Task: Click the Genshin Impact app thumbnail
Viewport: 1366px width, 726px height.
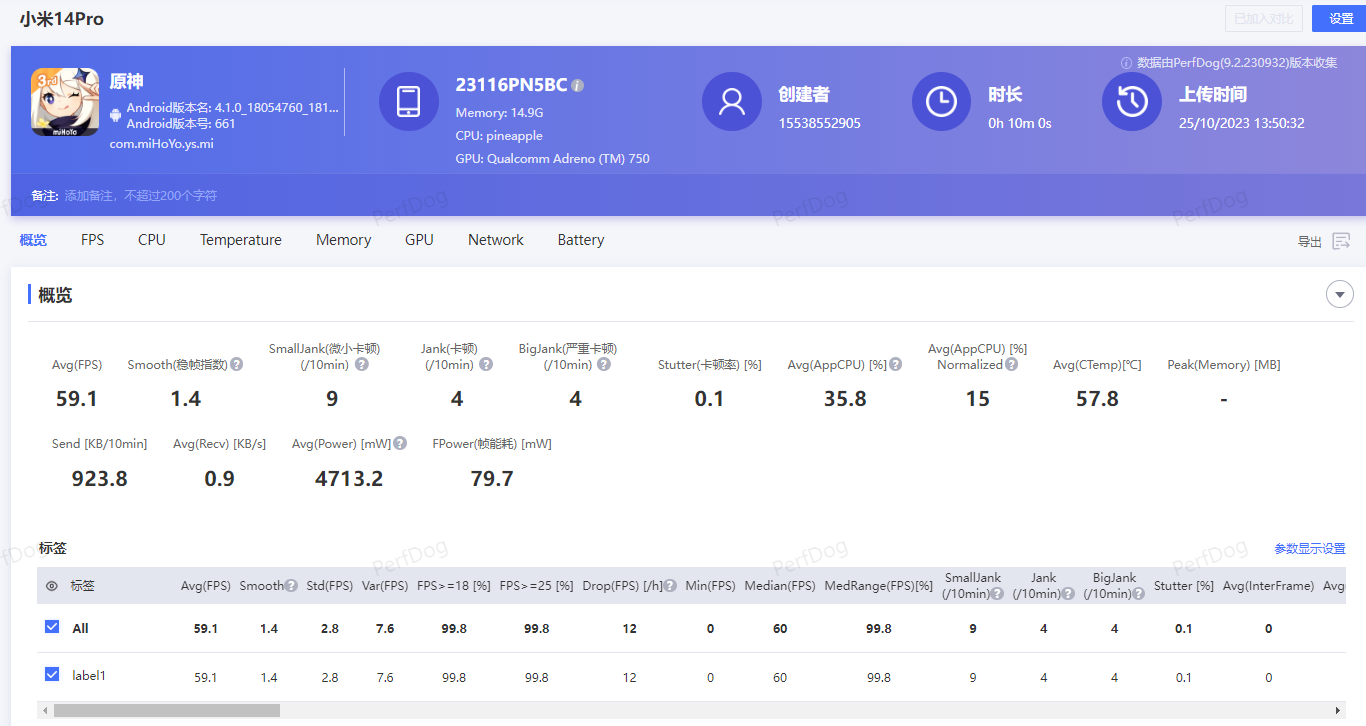Action: tap(65, 102)
